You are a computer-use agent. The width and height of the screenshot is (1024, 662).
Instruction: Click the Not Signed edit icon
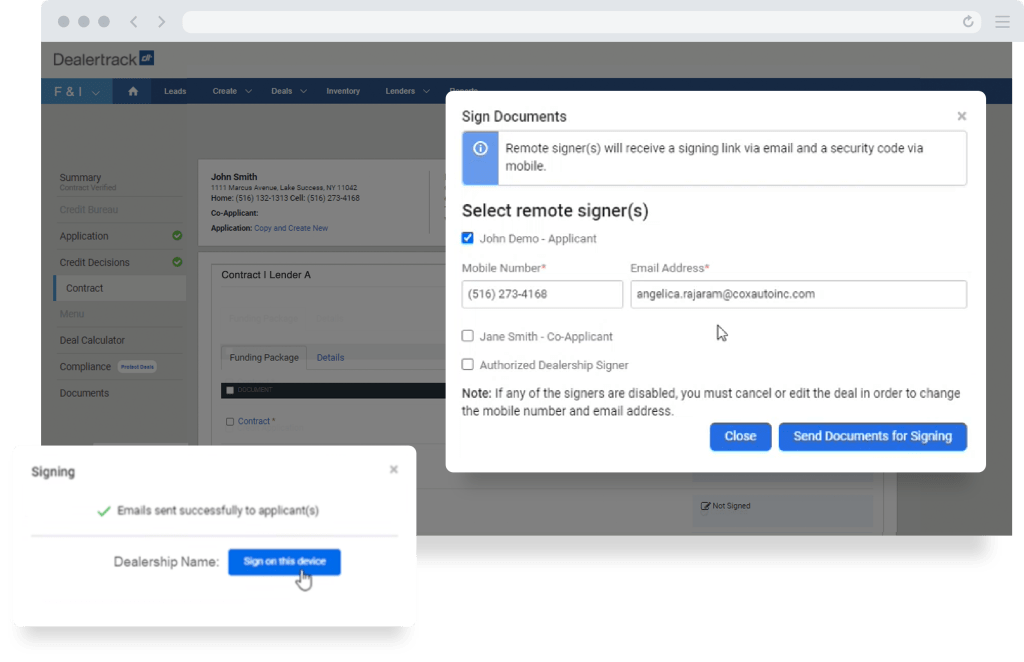point(705,506)
